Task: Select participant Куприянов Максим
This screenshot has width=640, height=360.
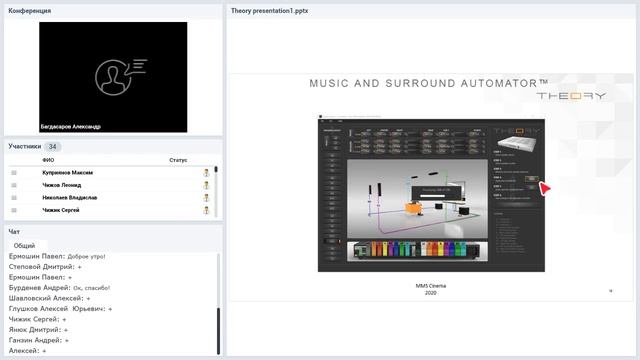Action: [x=67, y=173]
